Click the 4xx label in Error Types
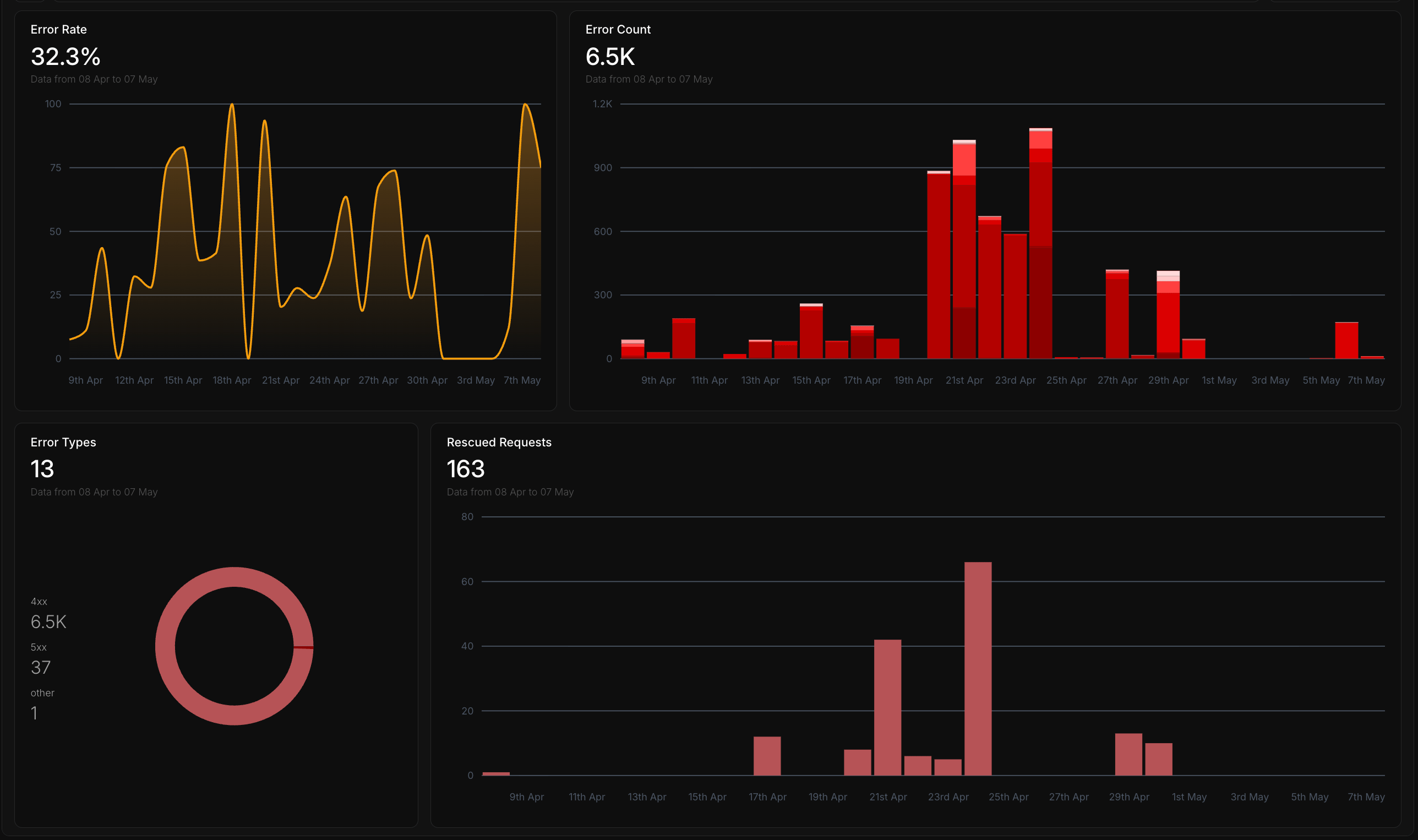This screenshot has height=840, width=1418. tap(39, 601)
